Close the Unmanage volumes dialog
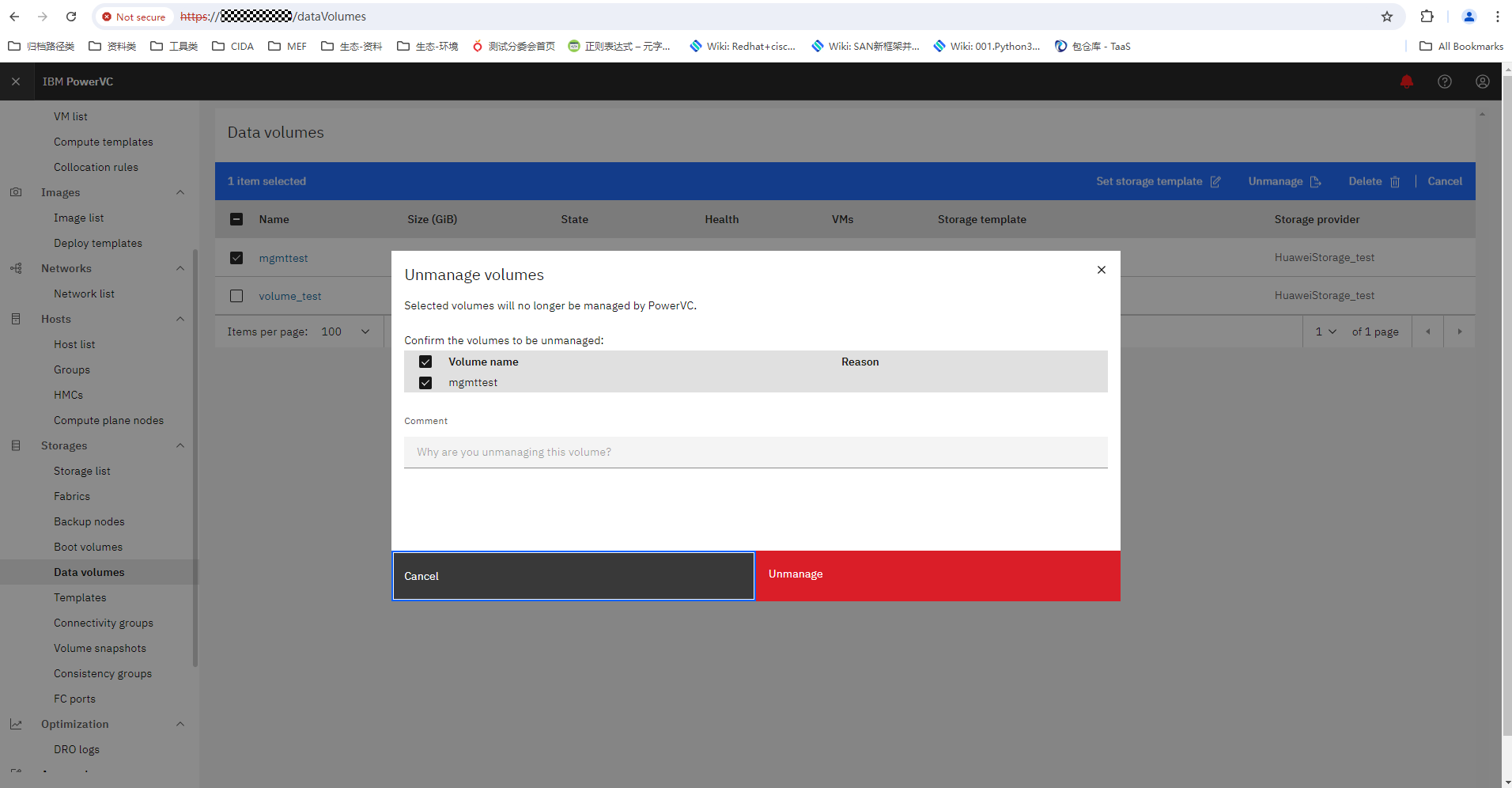Viewport: 1512px width, 788px height. pos(1101,270)
